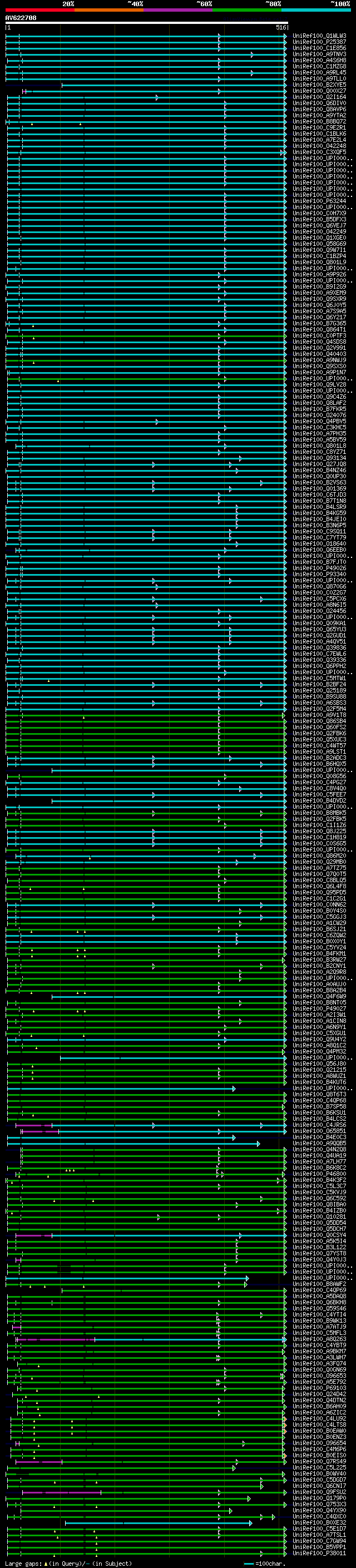Select the UniRef100_B2XYE5 label

pyautogui.click(x=319, y=85)
